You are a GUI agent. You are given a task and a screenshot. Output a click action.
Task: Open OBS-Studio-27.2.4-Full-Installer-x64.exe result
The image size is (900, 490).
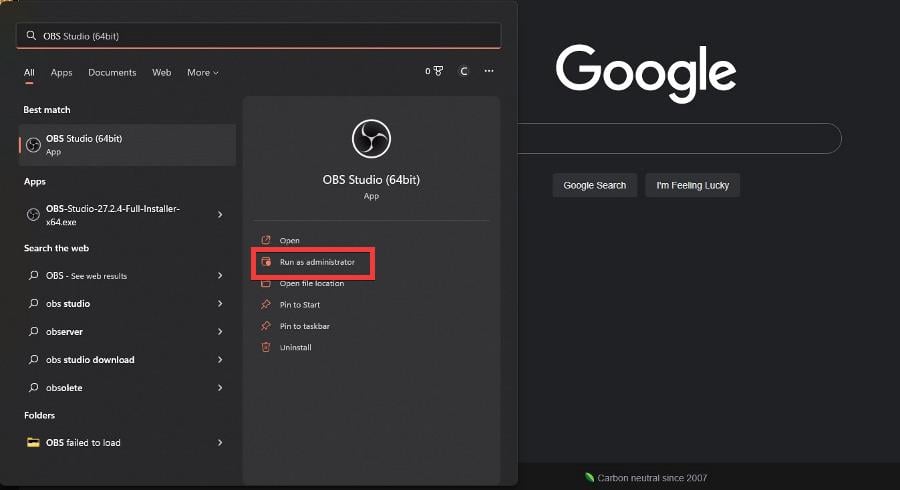click(x=127, y=215)
